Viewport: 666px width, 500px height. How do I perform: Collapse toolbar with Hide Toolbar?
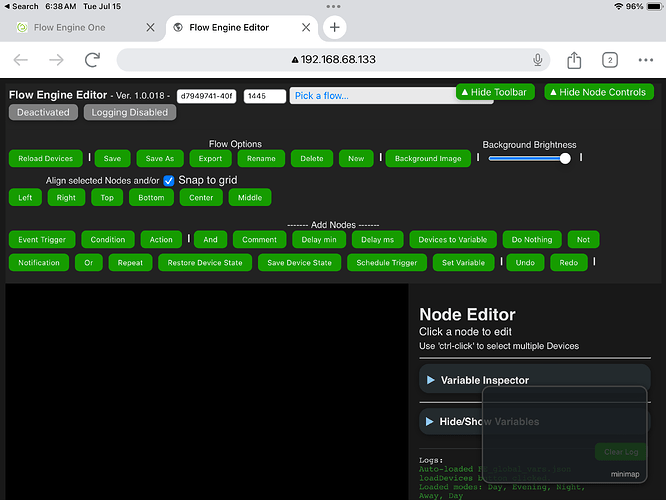[494, 92]
